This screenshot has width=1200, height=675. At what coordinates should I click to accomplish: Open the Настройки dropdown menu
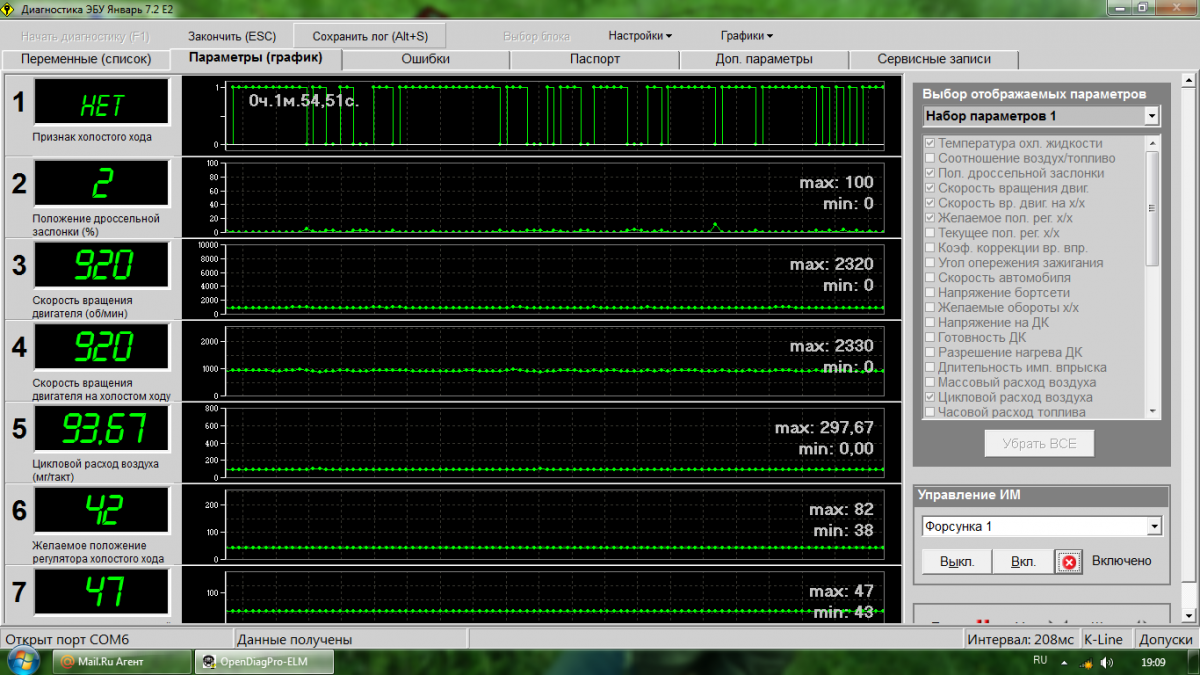640,36
